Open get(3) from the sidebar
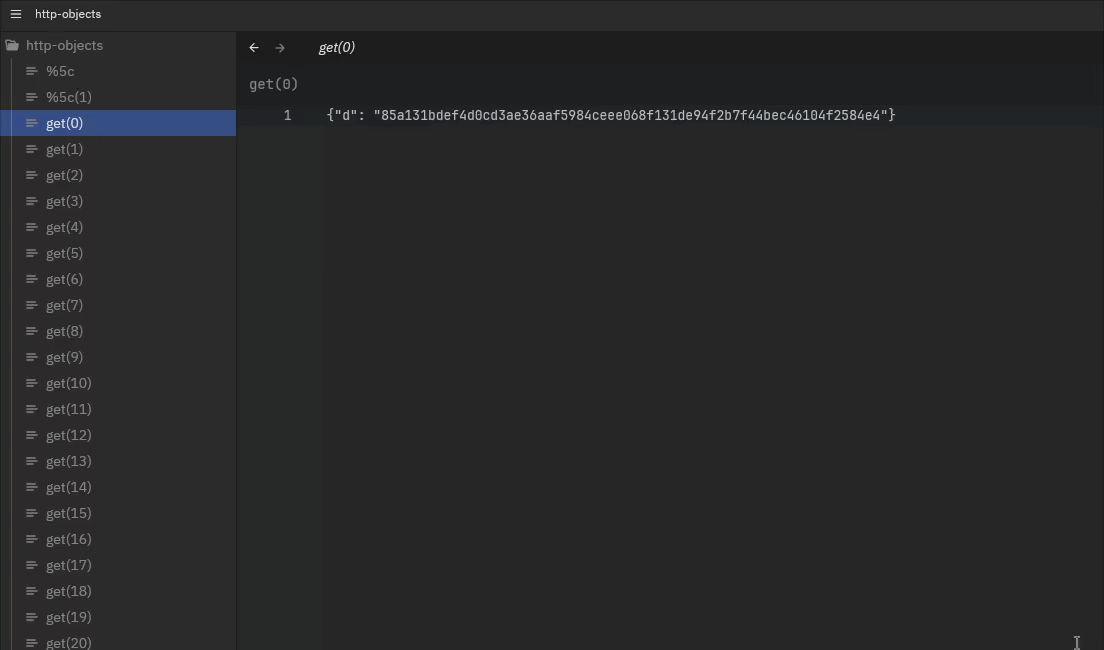 (64, 201)
